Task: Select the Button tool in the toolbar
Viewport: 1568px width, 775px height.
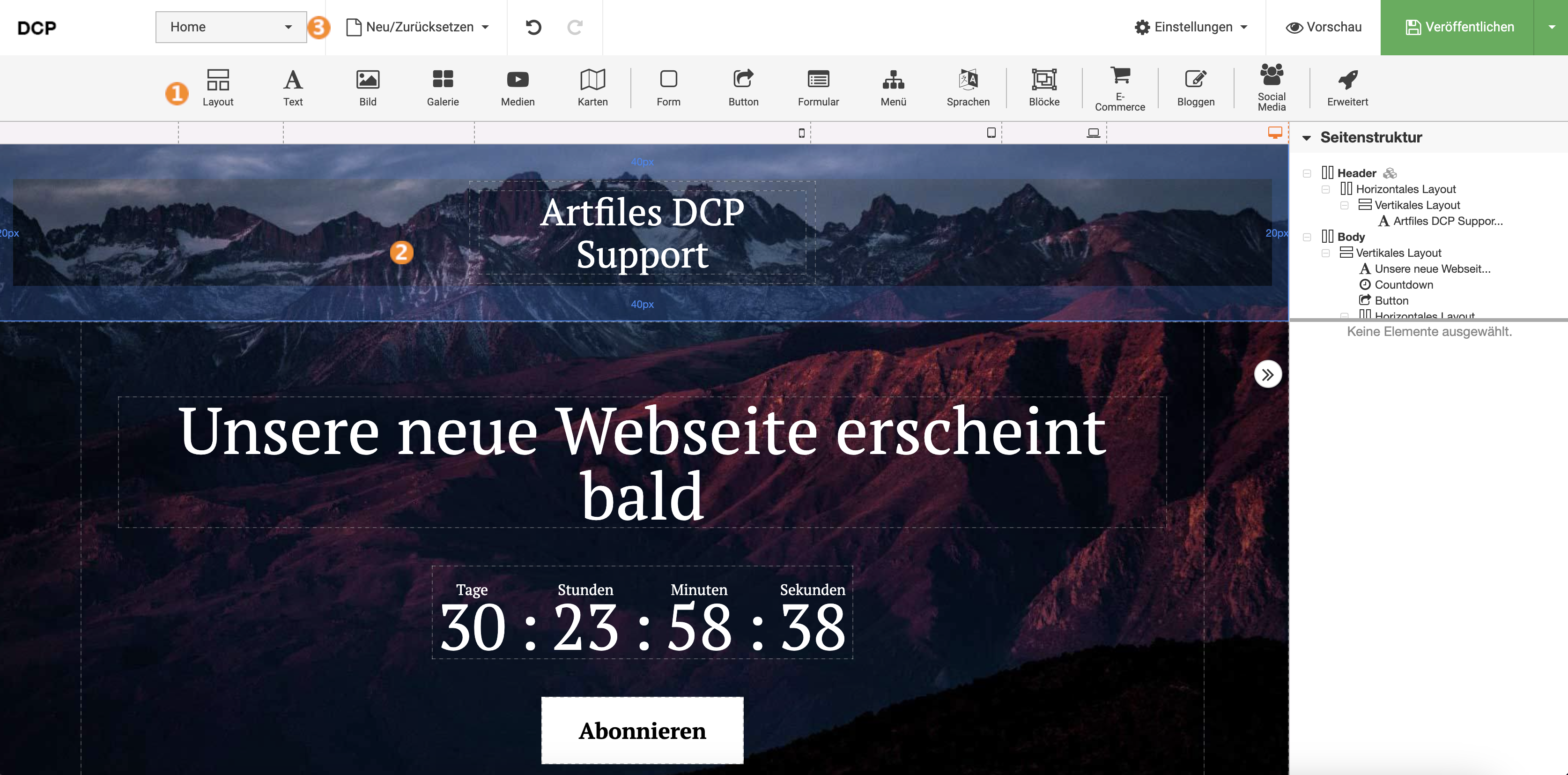Action: click(743, 88)
